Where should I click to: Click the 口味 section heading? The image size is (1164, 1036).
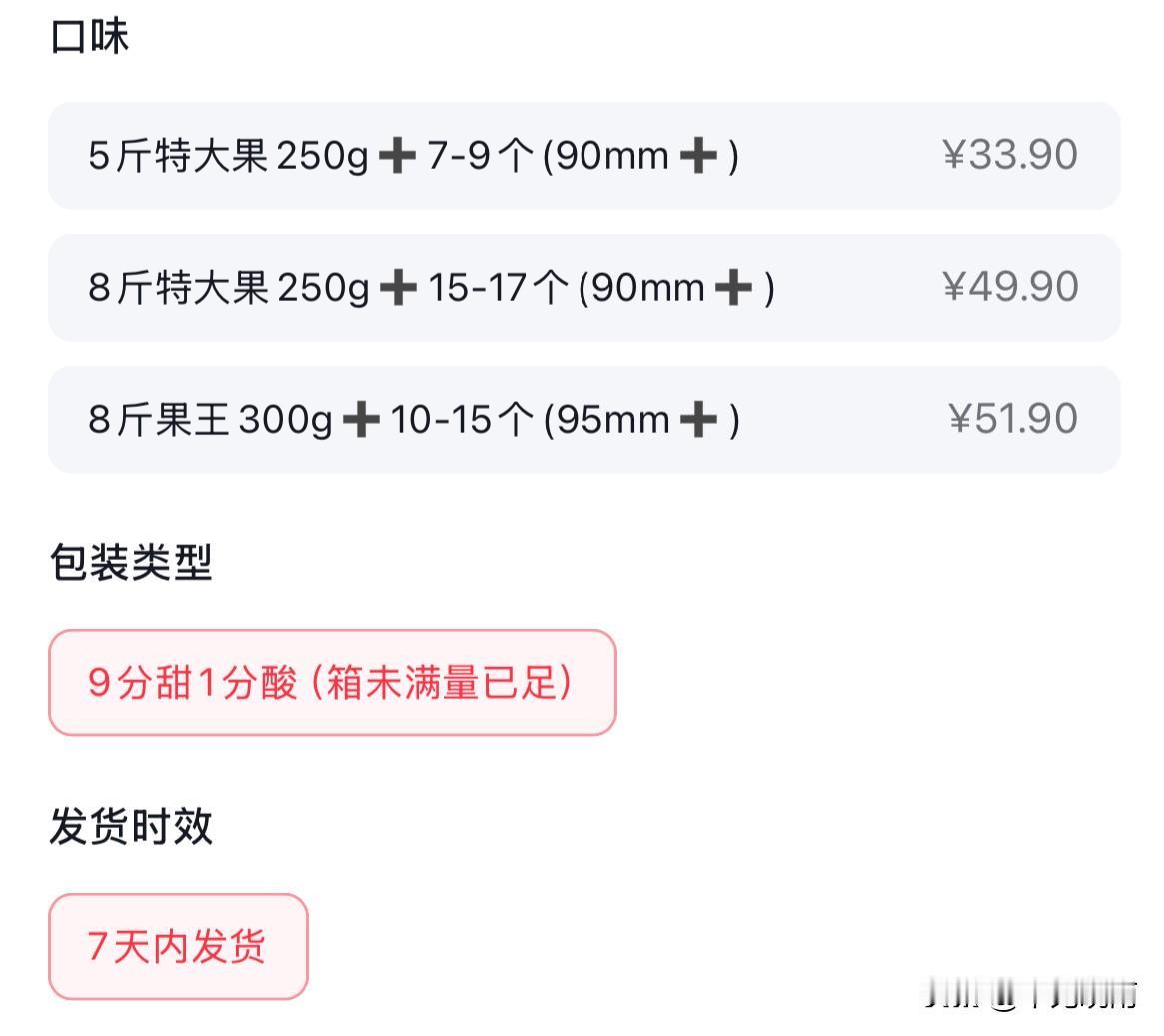click(90, 36)
